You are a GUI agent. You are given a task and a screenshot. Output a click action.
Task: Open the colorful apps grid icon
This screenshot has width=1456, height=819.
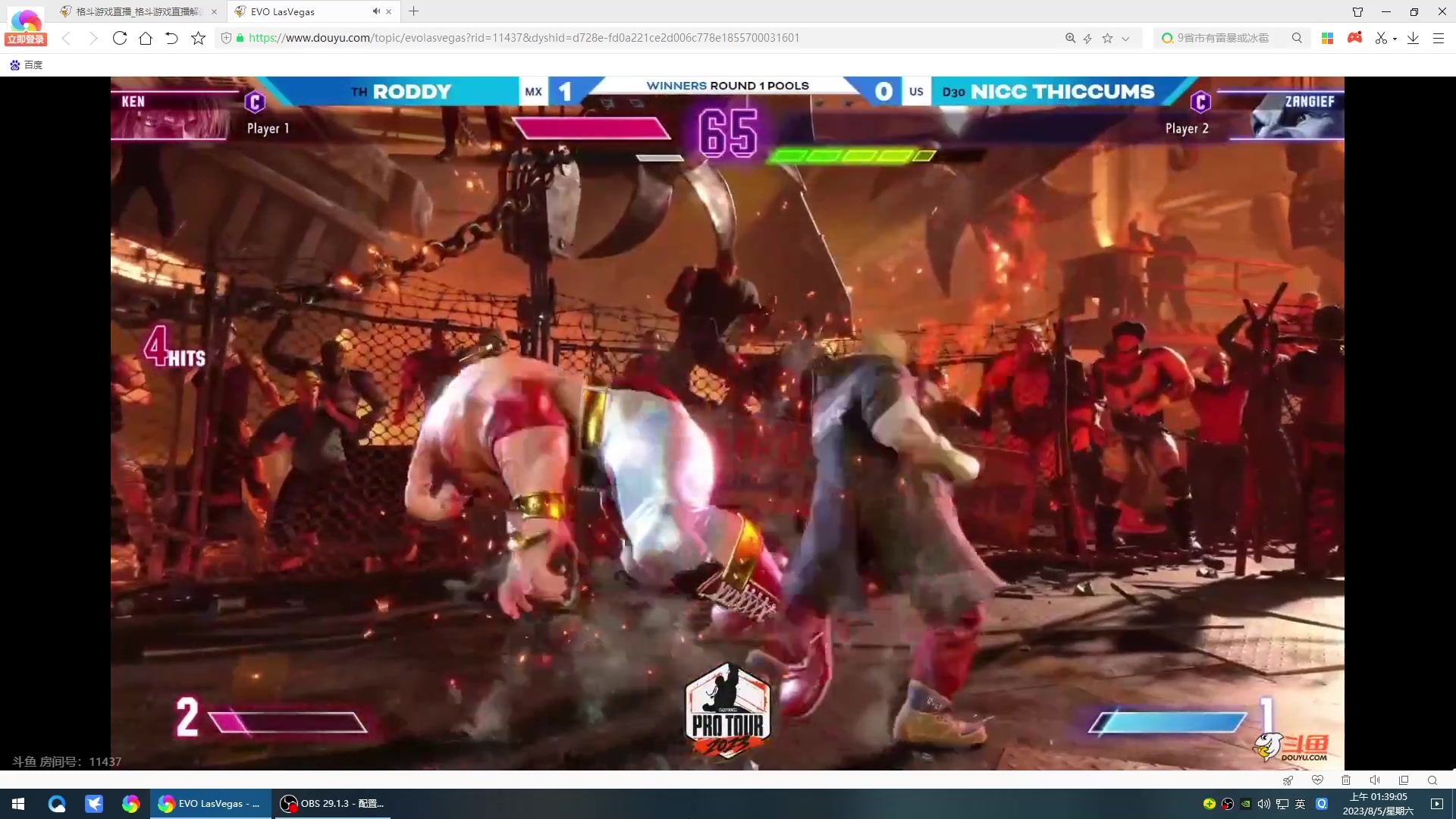coord(1327,38)
